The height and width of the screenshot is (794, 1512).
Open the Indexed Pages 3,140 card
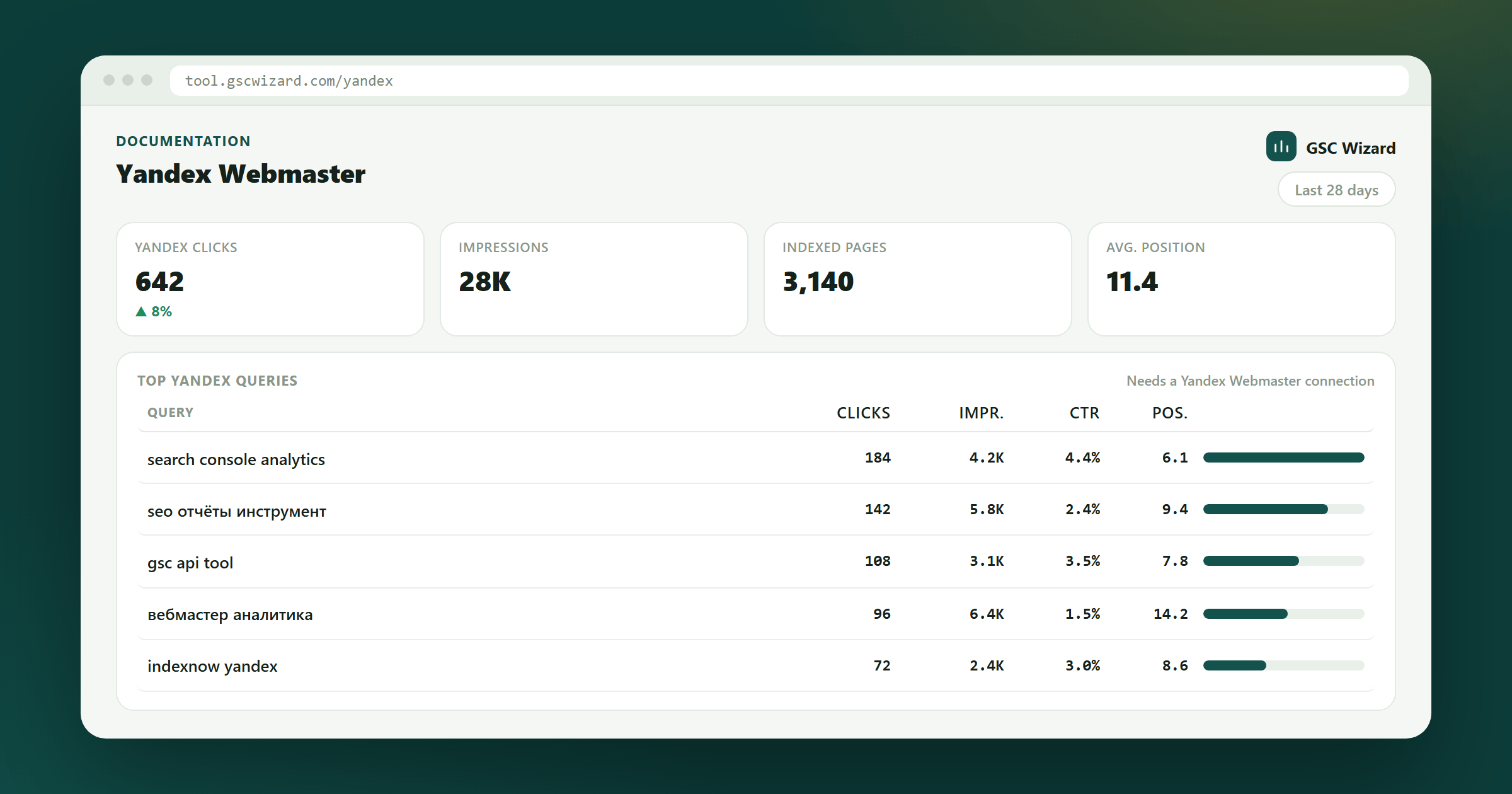coord(918,279)
